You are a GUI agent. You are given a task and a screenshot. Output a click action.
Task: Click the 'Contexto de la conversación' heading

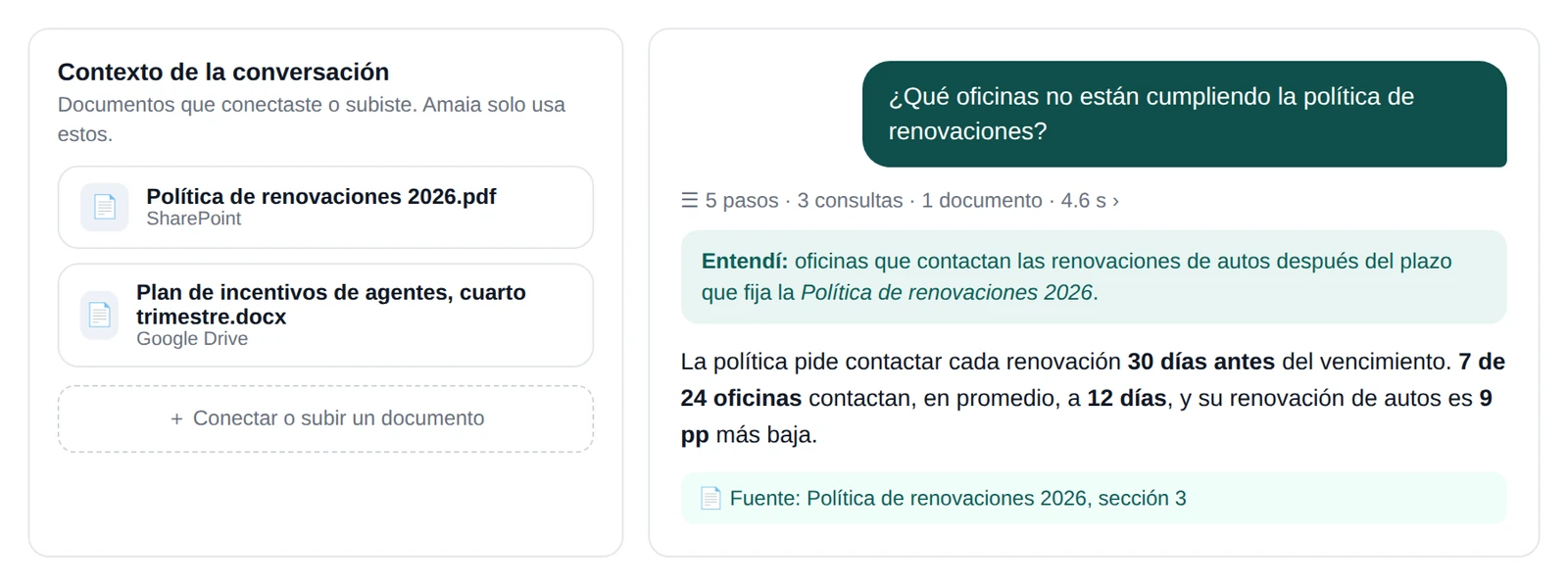pos(223,72)
